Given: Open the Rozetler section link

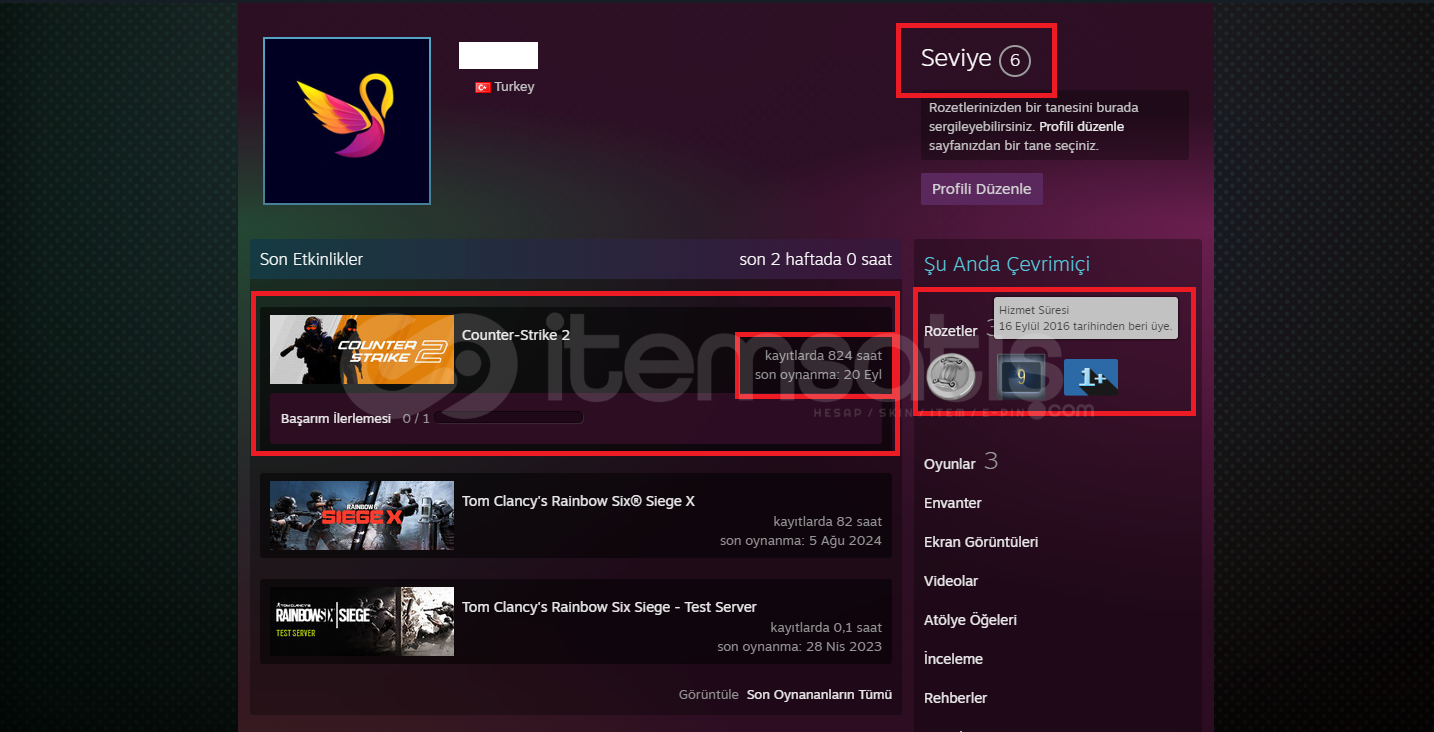Looking at the screenshot, I should [x=951, y=331].
